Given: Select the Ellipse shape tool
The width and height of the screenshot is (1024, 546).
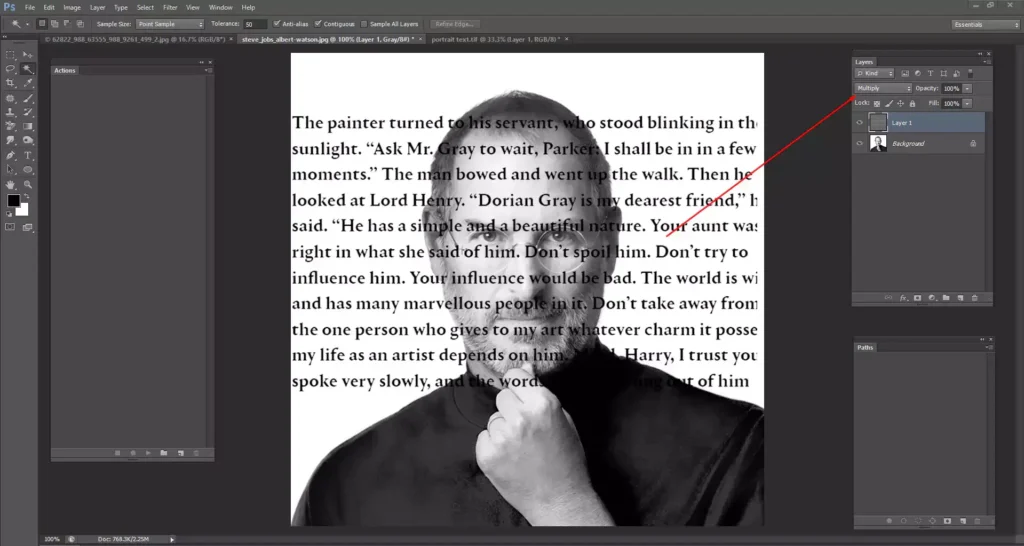Looking at the screenshot, I should click(28, 170).
